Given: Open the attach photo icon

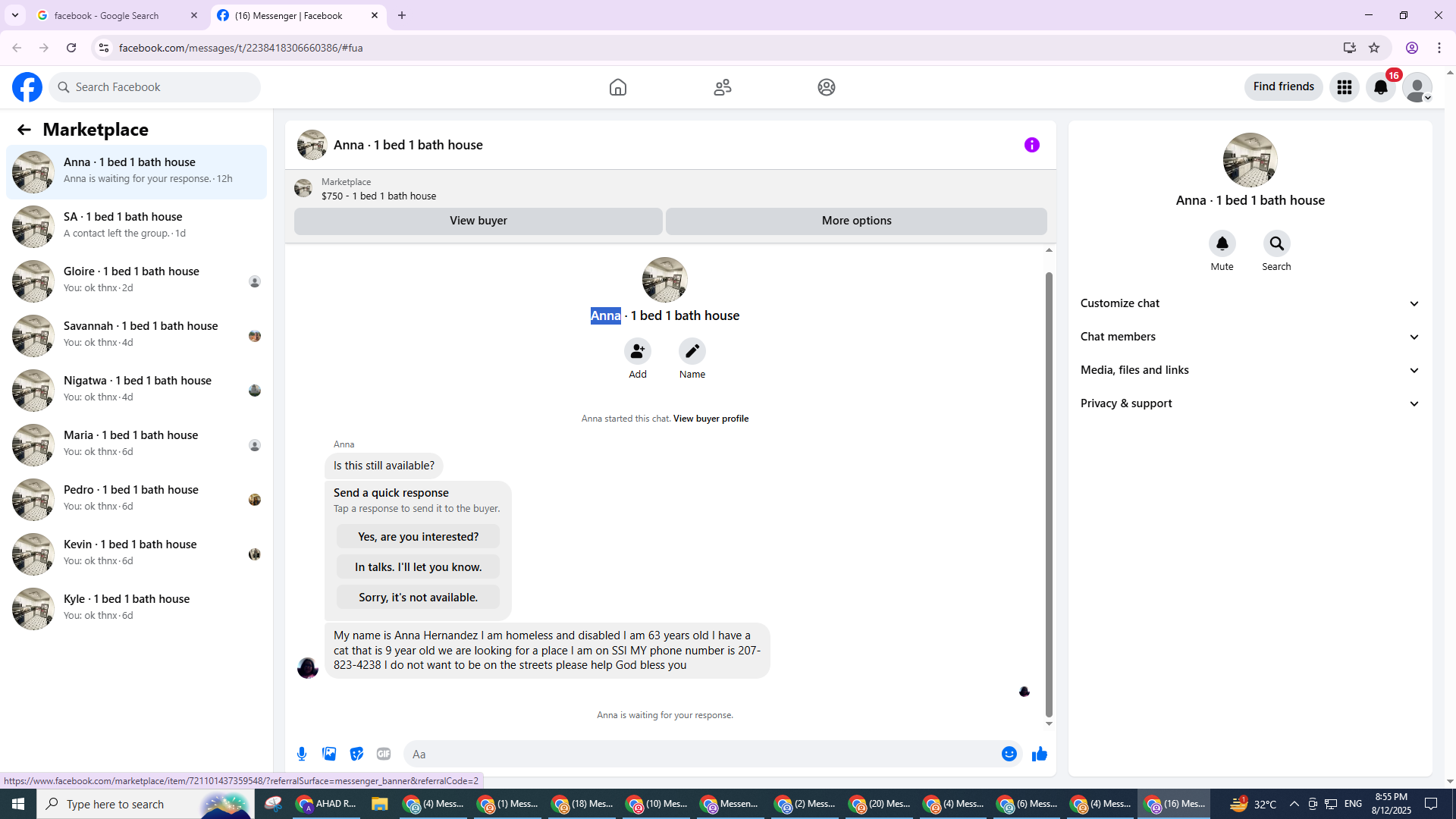Looking at the screenshot, I should [x=329, y=754].
